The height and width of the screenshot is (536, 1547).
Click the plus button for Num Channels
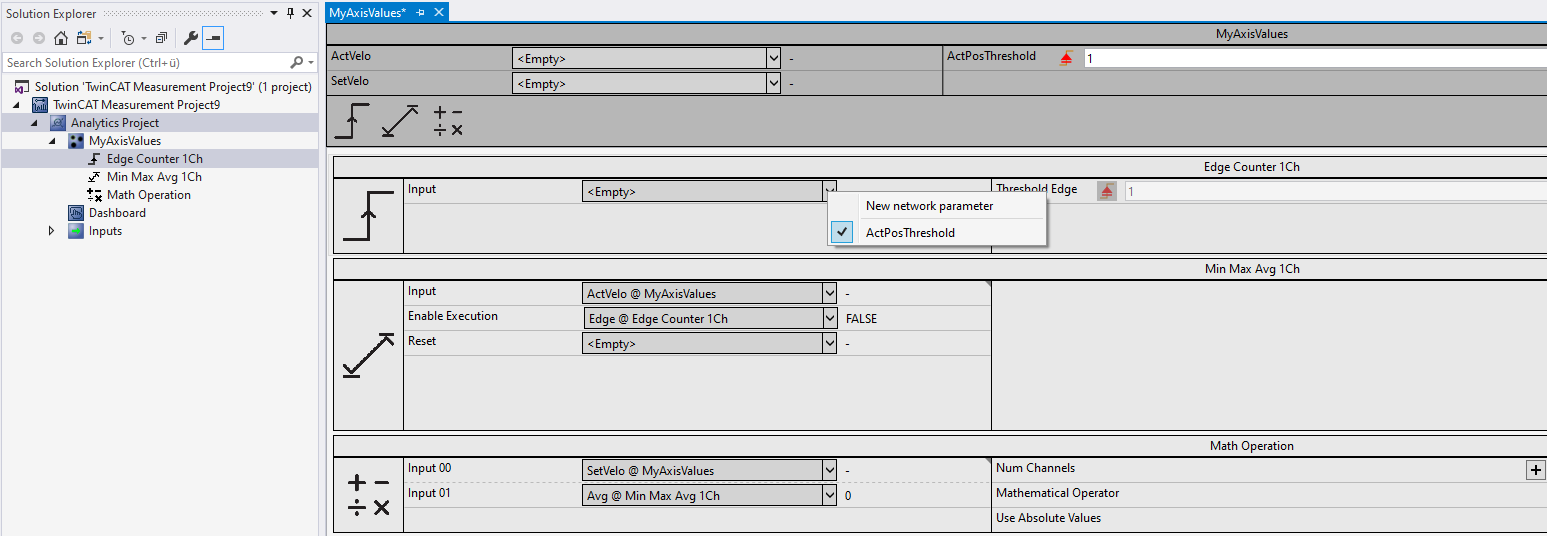click(x=1536, y=470)
